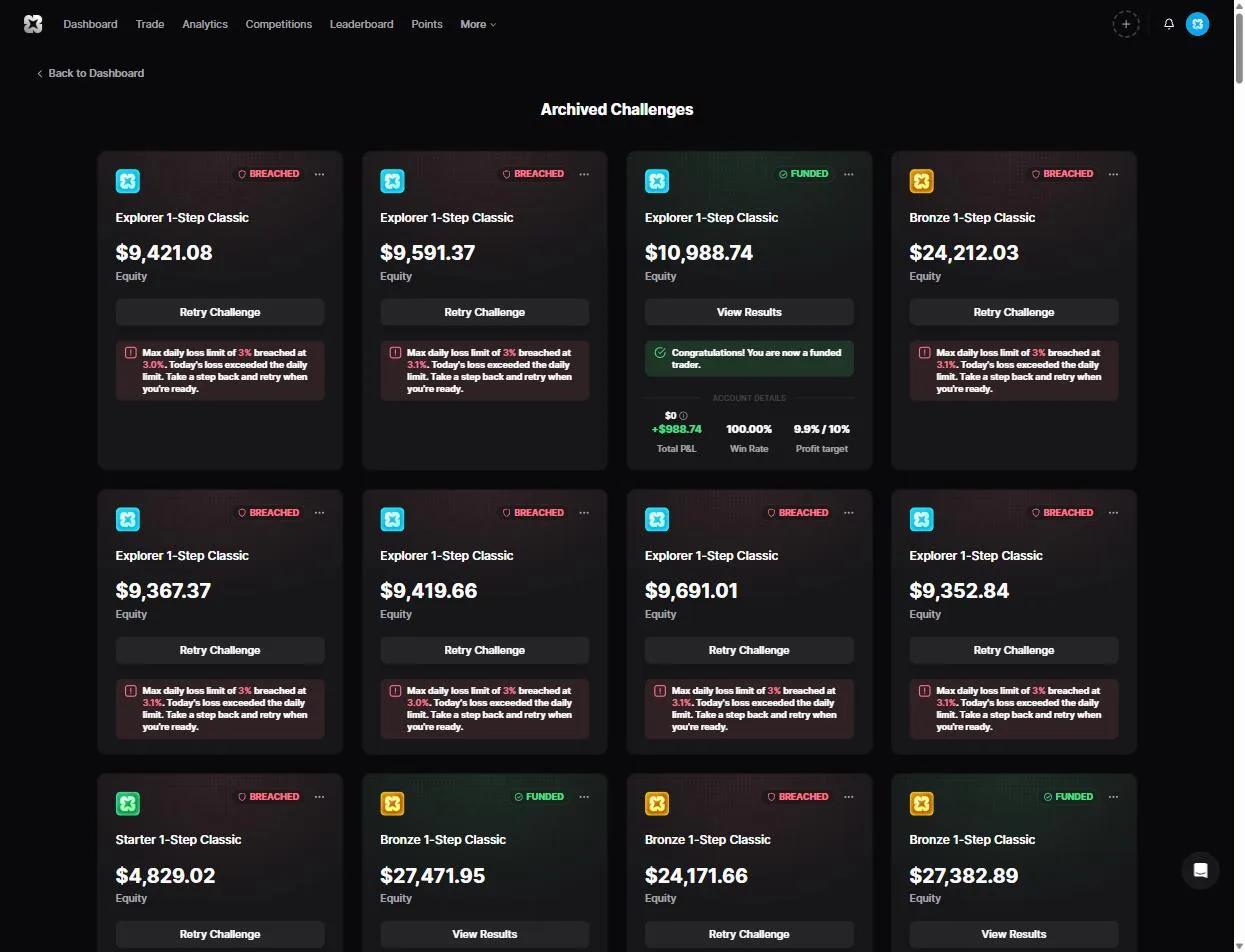
Task: Retry Challenge on $24,212.03 Bronze card
Action: pyautogui.click(x=1014, y=312)
